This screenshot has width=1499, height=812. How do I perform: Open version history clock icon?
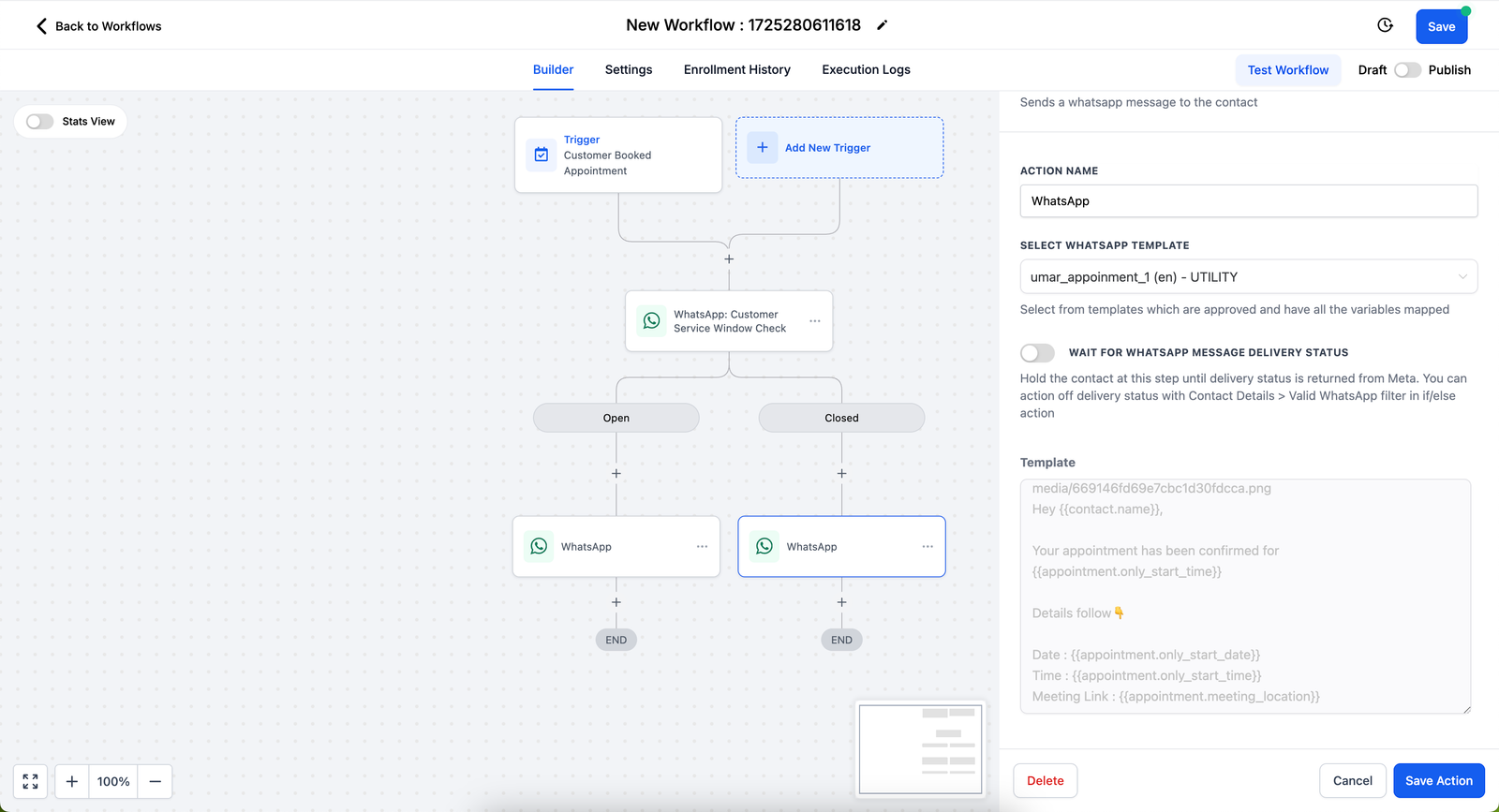coord(1385,25)
